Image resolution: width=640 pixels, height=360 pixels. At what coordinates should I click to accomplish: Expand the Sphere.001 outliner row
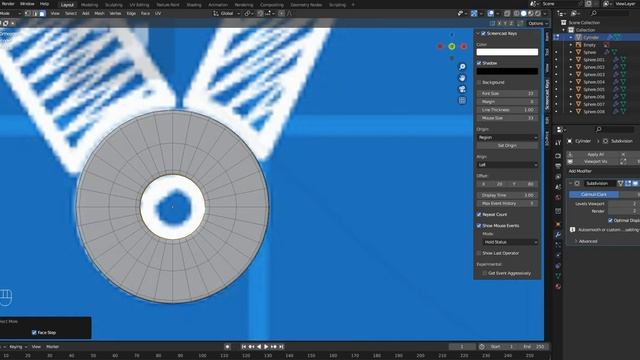click(x=571, y=60)
